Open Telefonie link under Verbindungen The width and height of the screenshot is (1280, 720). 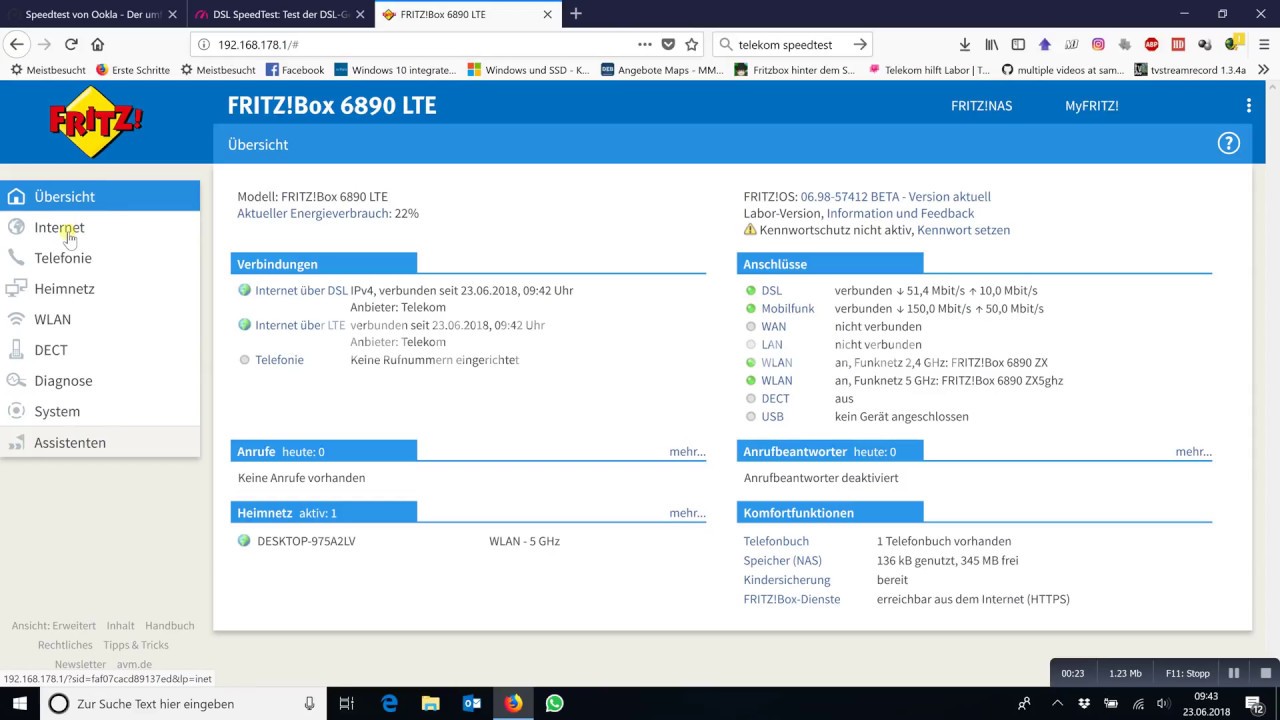click(279, 360)
